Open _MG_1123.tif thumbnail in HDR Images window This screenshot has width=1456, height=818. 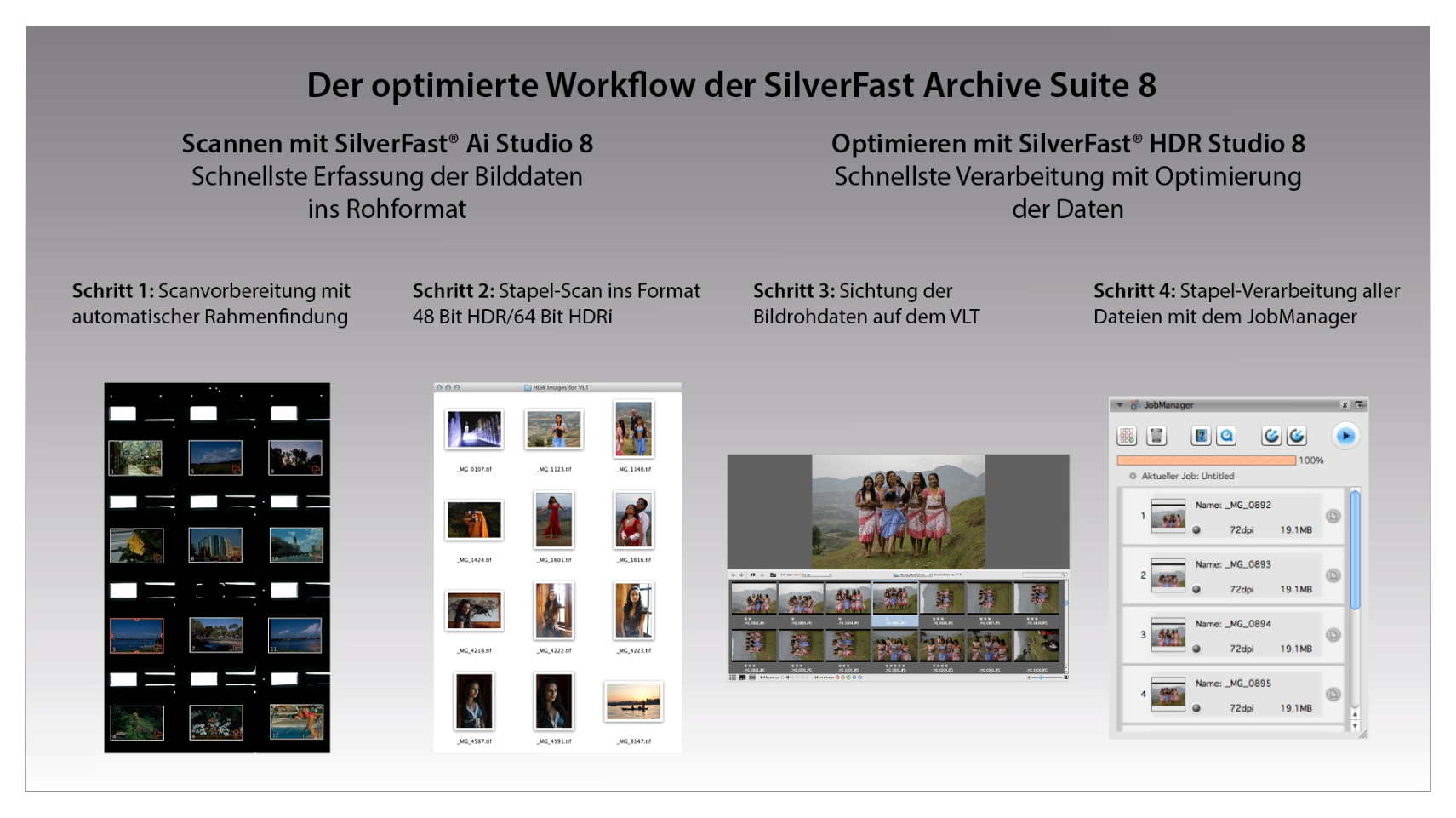[x=554, y=430]
